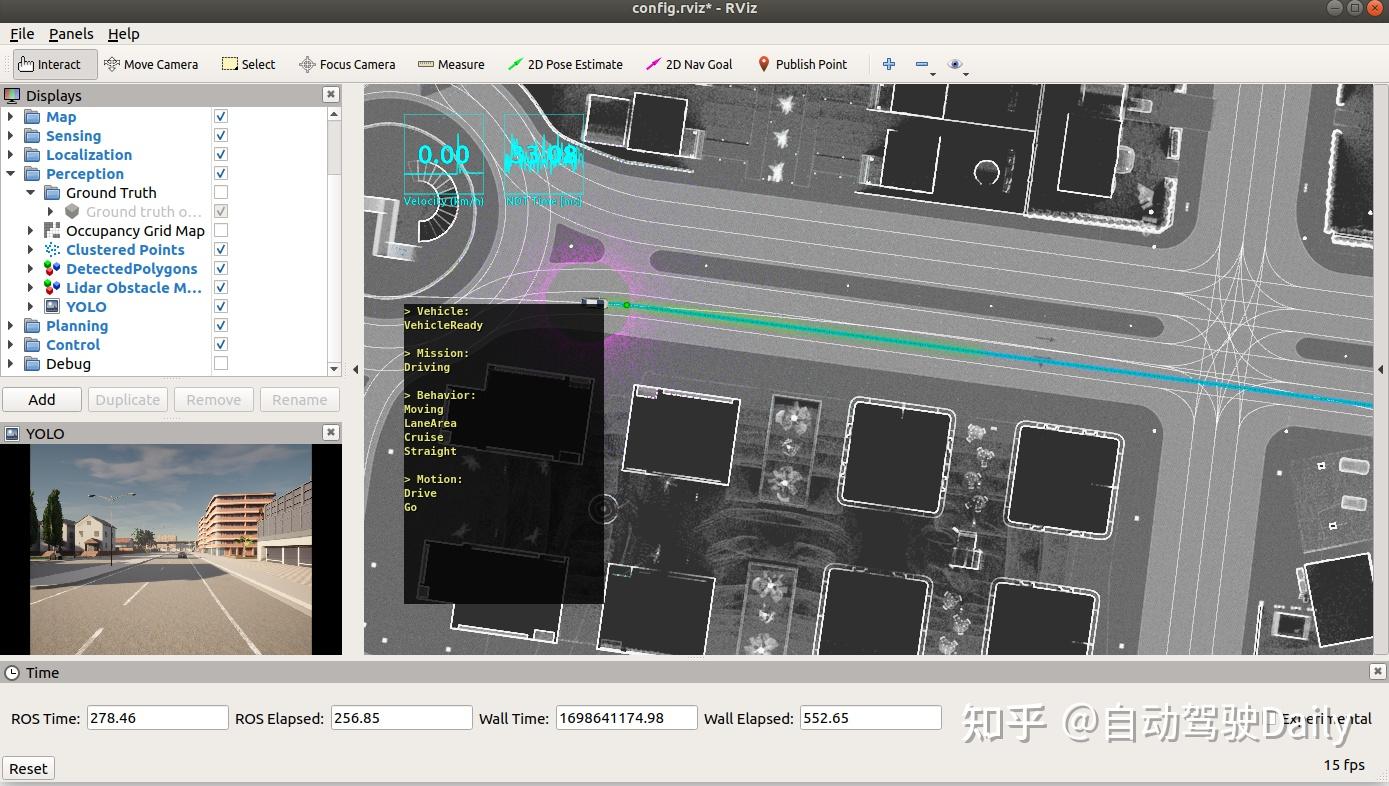Open the eye visibility dropdown in toolbar

pyautogui.click(x=957, y=65)
